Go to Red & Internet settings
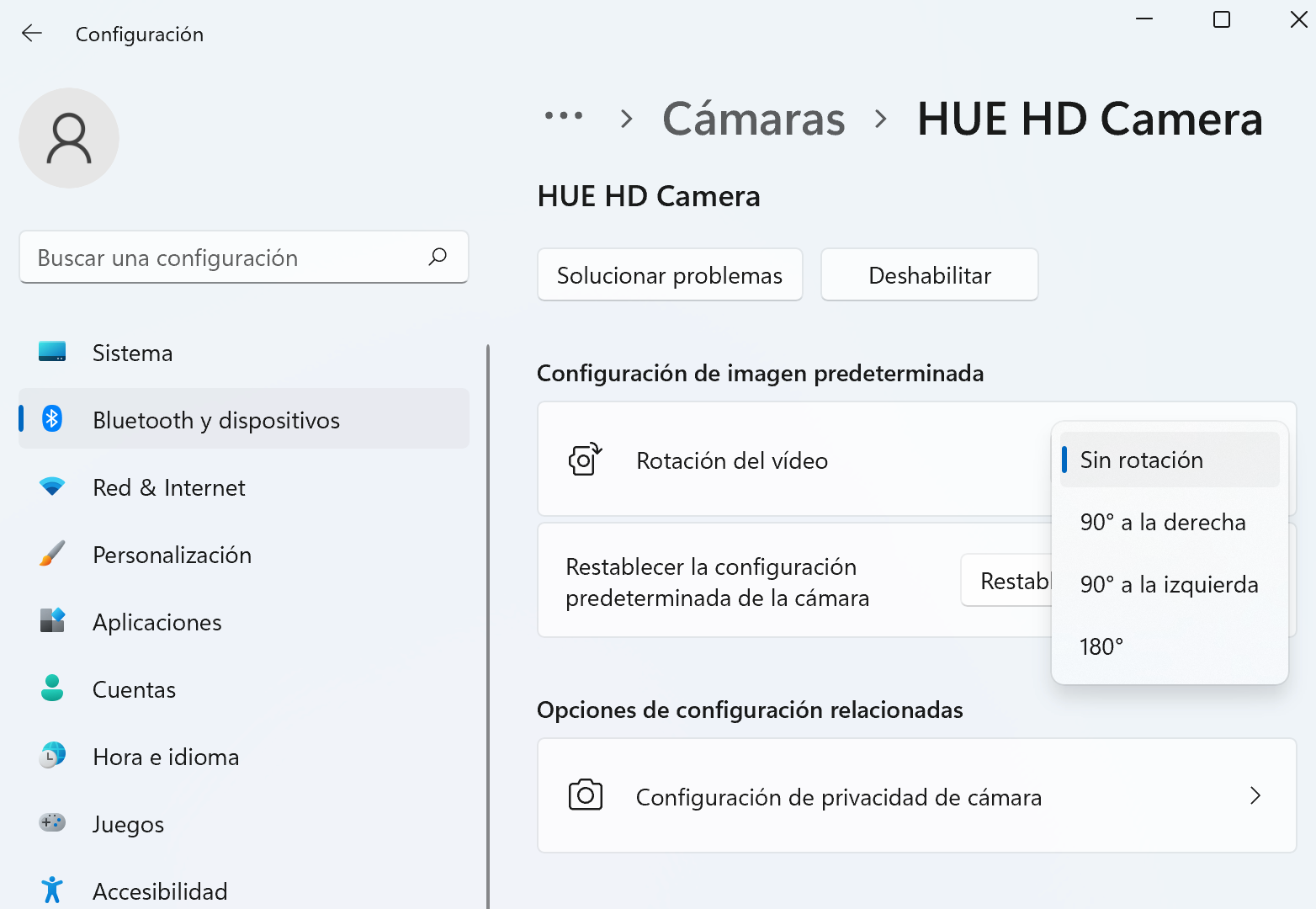This screenshot has height=909, width=1316. click(244, 487)
